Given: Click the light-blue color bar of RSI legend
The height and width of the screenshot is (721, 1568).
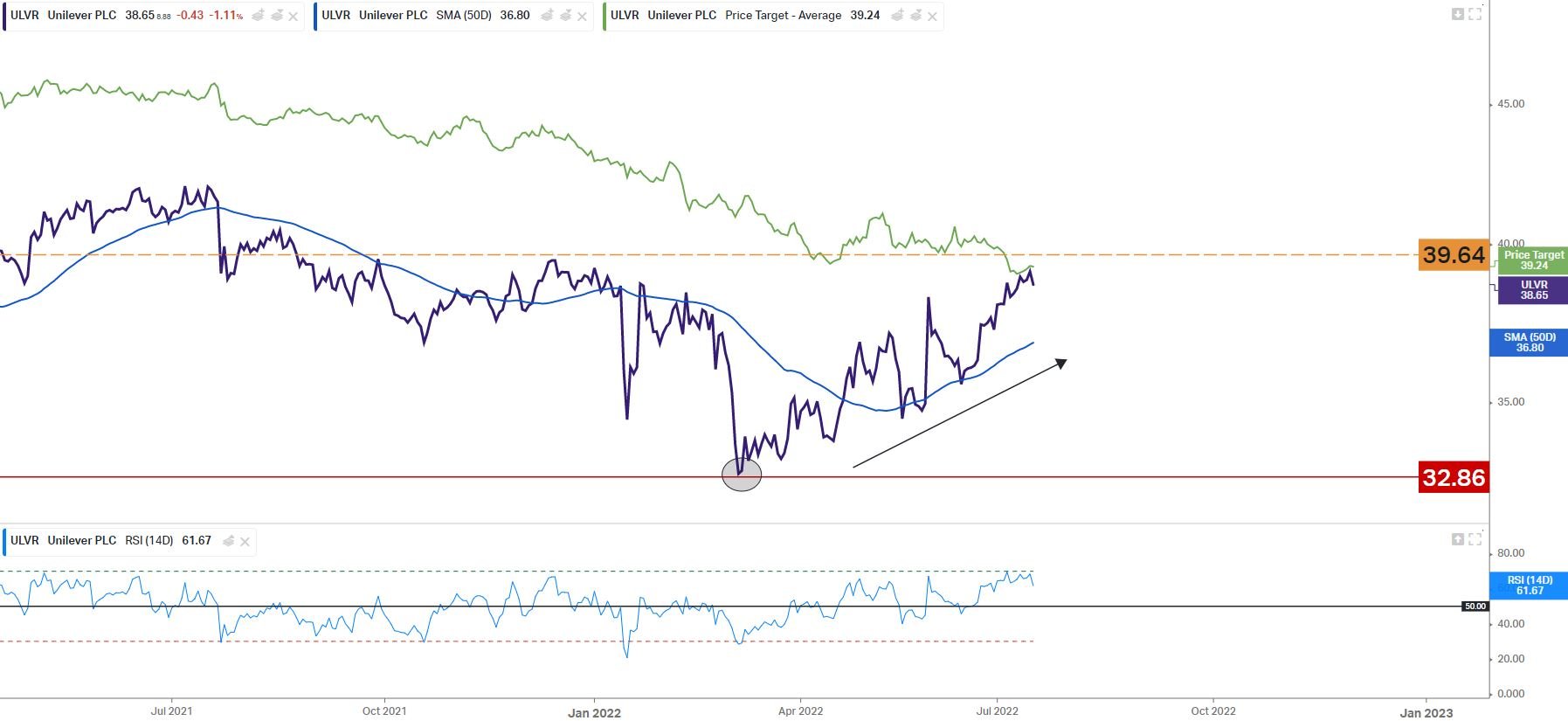Looking at the screenshot, I should 4,541.
